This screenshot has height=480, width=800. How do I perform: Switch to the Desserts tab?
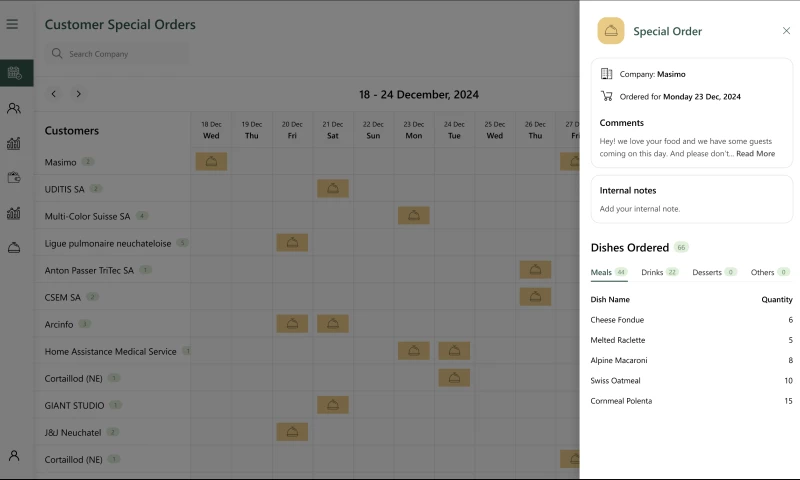[x=714, y=272]
